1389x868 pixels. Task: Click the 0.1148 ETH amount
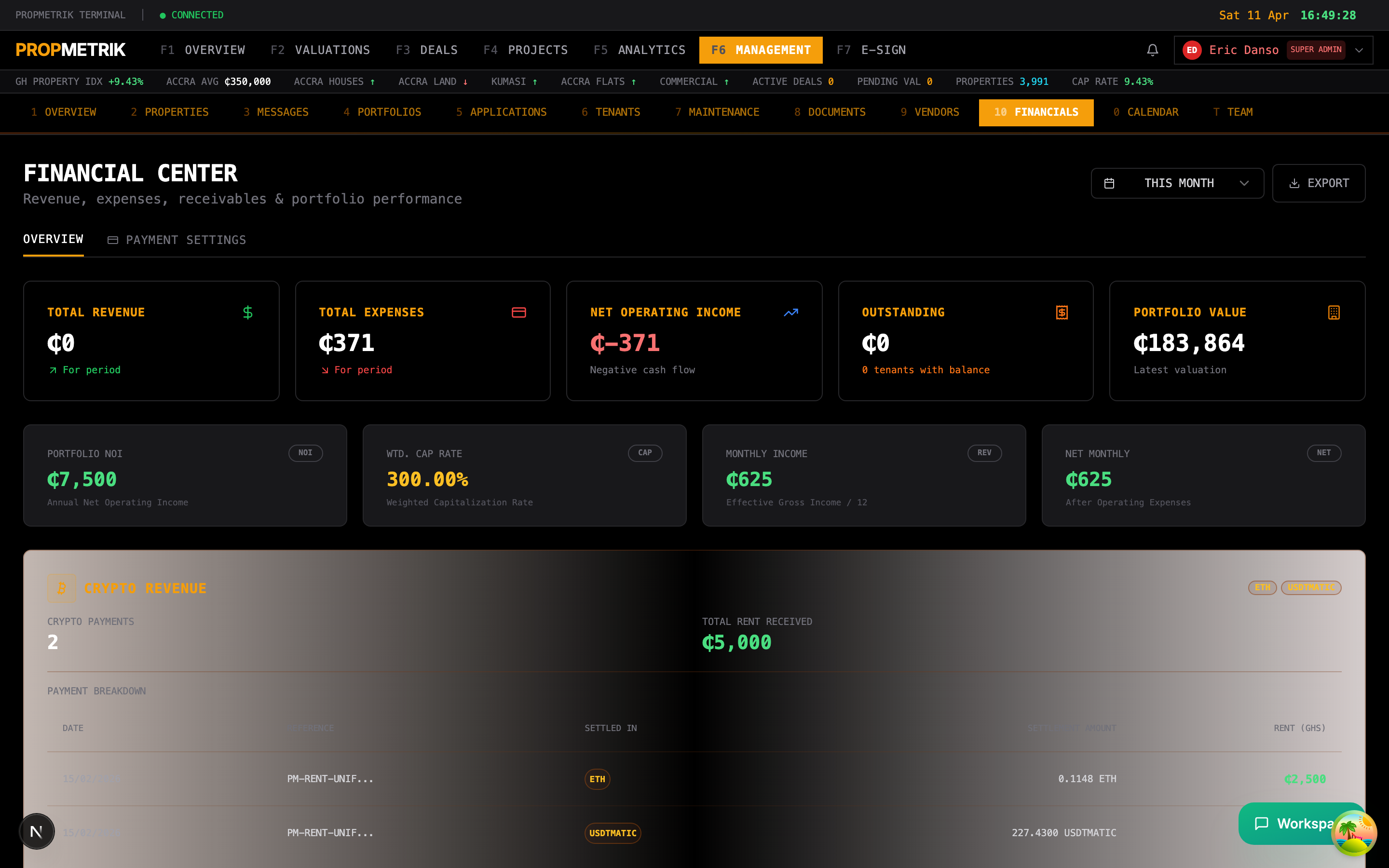click(1087, 779)
